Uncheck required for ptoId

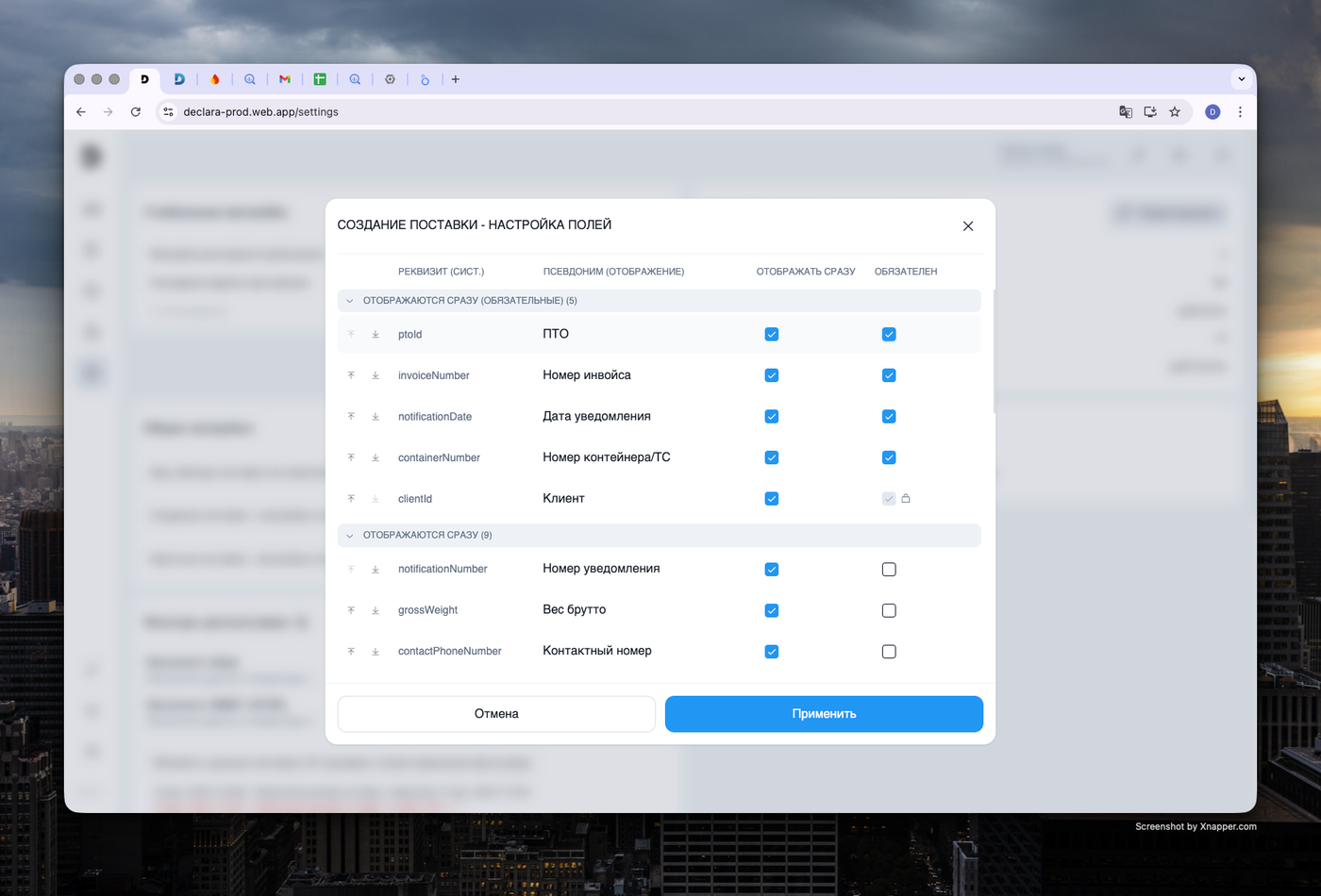click(889, 335)
